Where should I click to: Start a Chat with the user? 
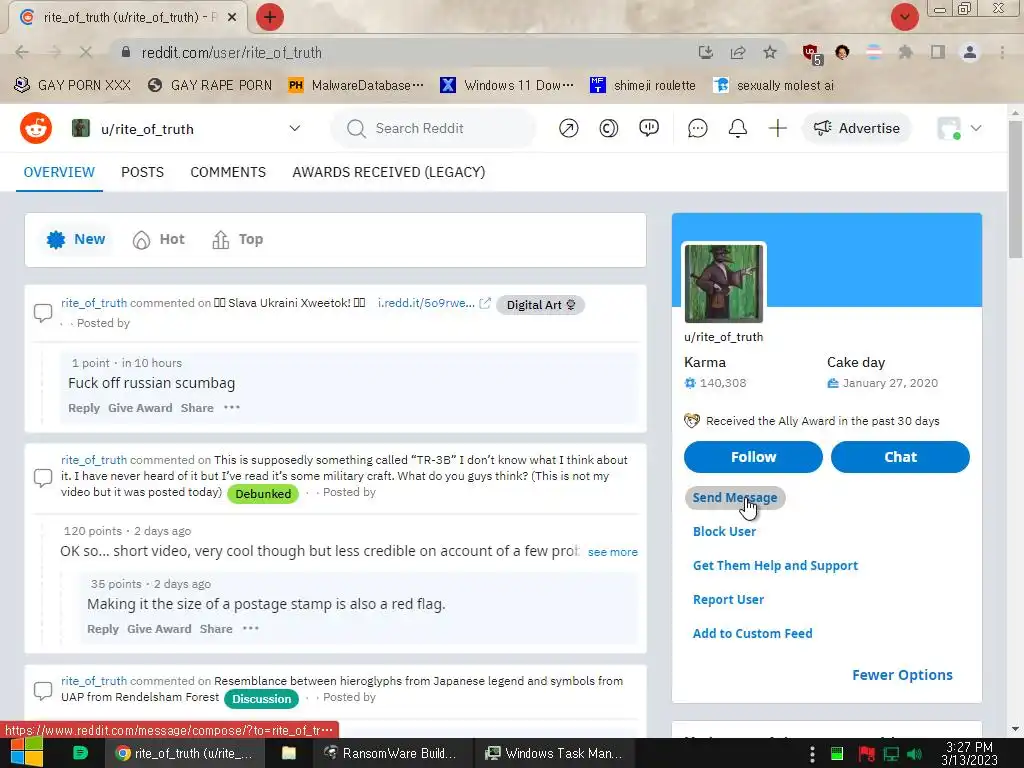[900, 456]
